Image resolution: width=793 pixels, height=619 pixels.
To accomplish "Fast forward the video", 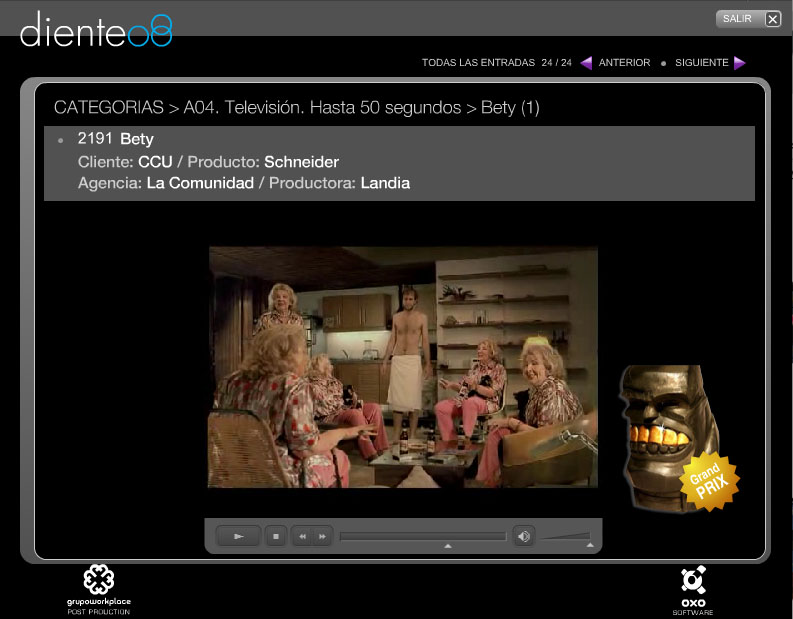I will [x=322, y=537].
